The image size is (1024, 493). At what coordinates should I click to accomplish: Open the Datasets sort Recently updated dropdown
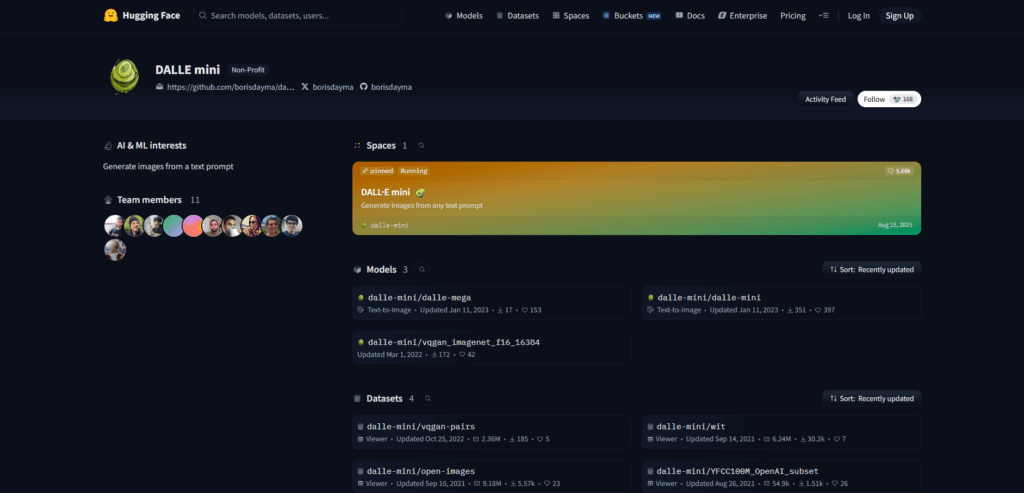(872, 398)
